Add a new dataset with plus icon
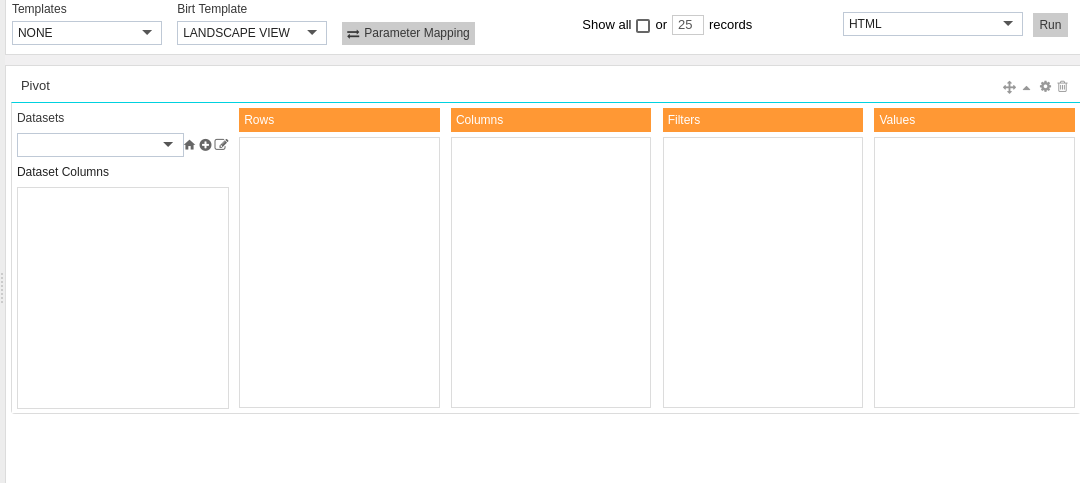The image size is (1080, 483). click(205, 145)
